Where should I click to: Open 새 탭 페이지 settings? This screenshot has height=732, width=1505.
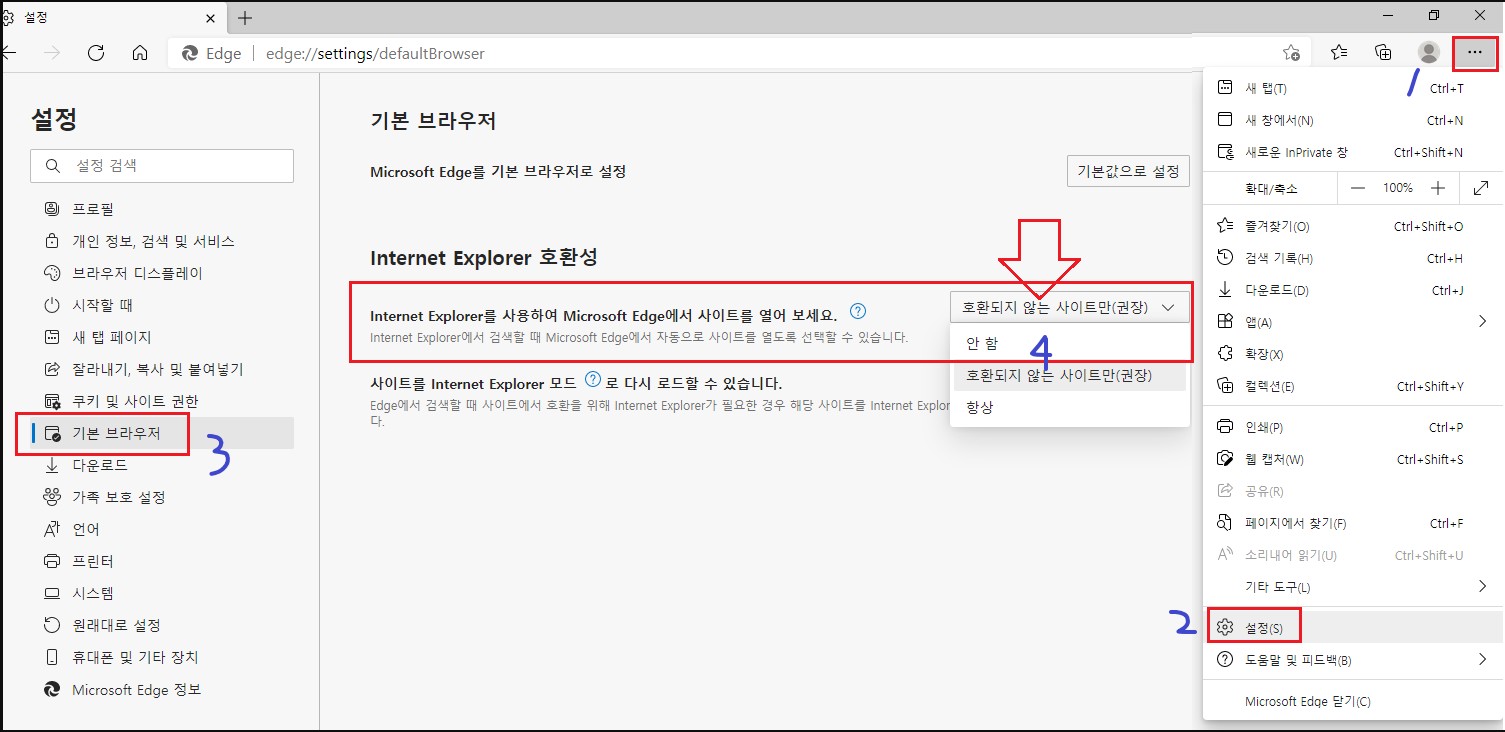[162, 337]
